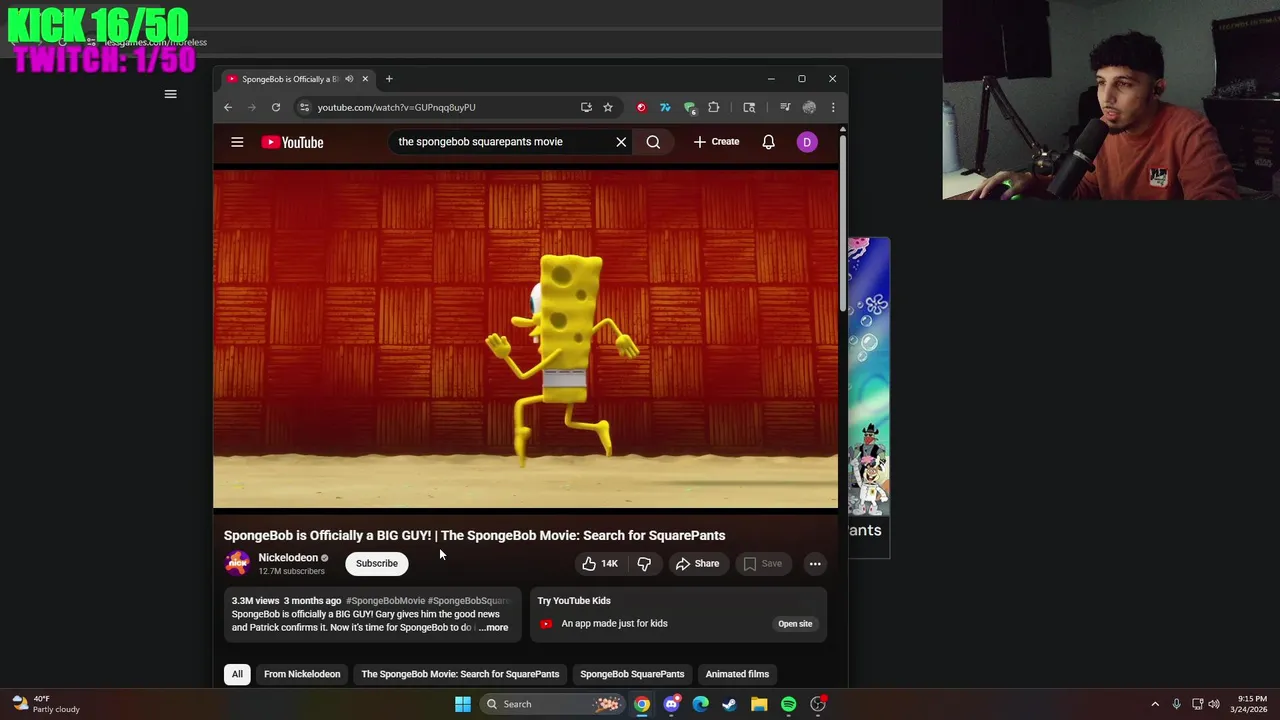The height and width of the screenshot is (720, 1280).
Task: Open the green extension with badge
Action: pyautogui.click(x=689, y=107)
